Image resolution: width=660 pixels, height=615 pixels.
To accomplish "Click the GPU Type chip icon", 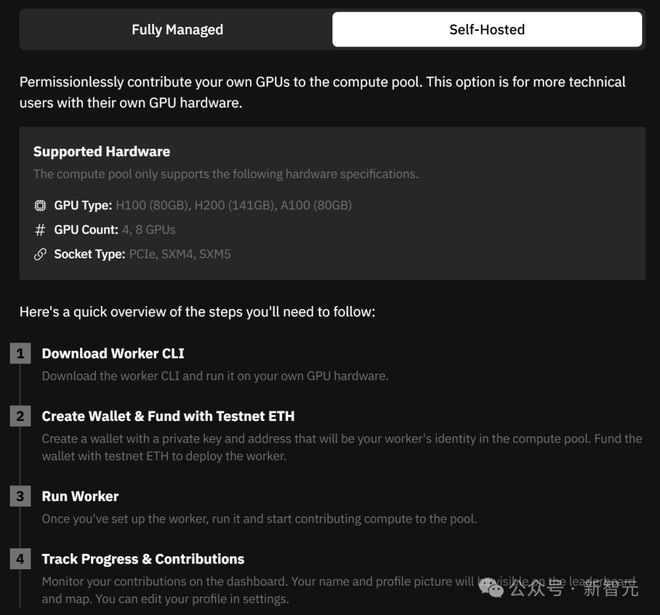I will (40, 205).
